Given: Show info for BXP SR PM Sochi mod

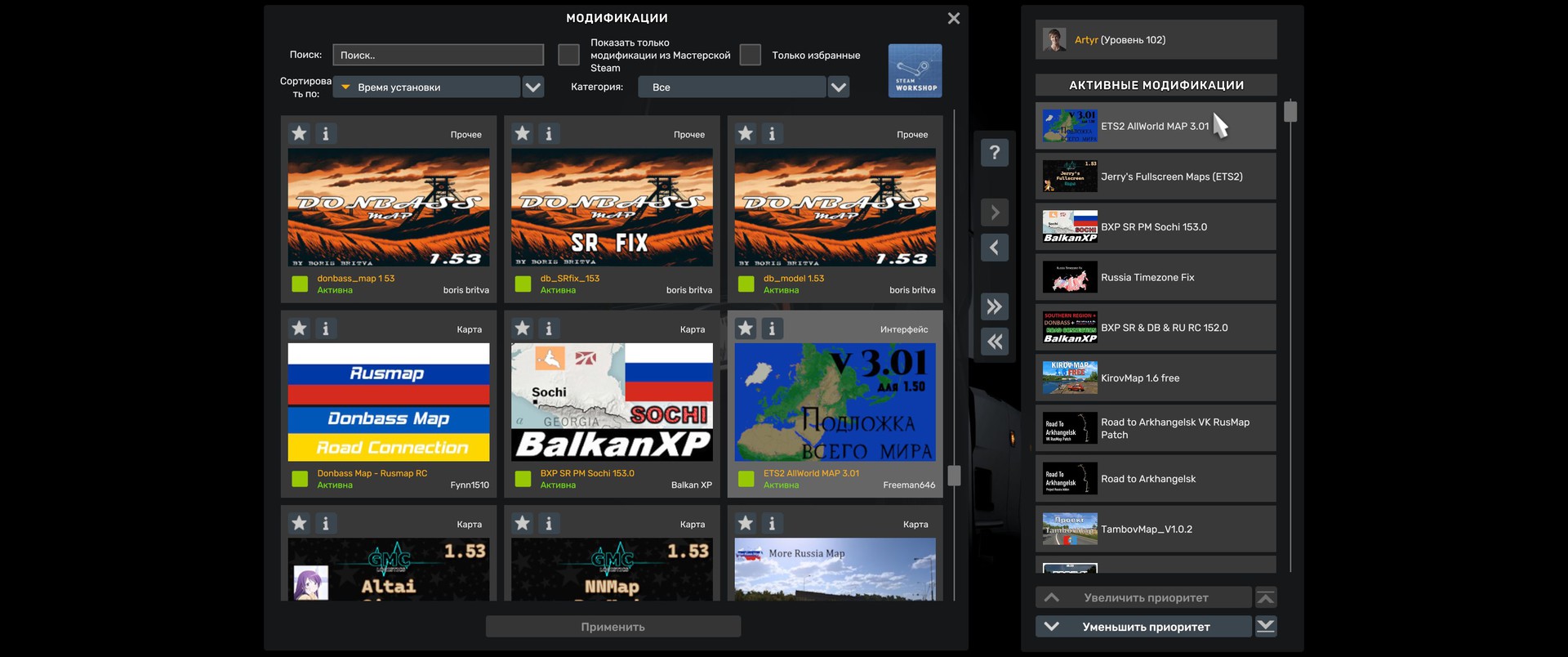Looking at the screenshot, I should click(549, 328).
